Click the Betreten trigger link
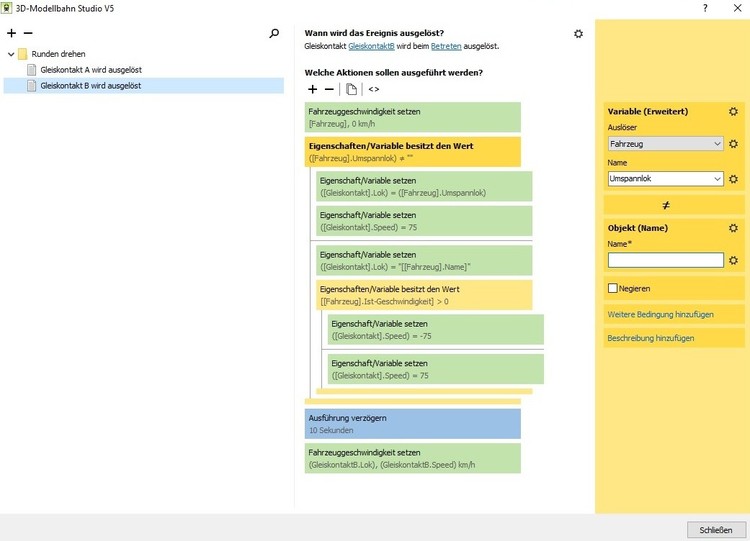 tap(445, 46)
